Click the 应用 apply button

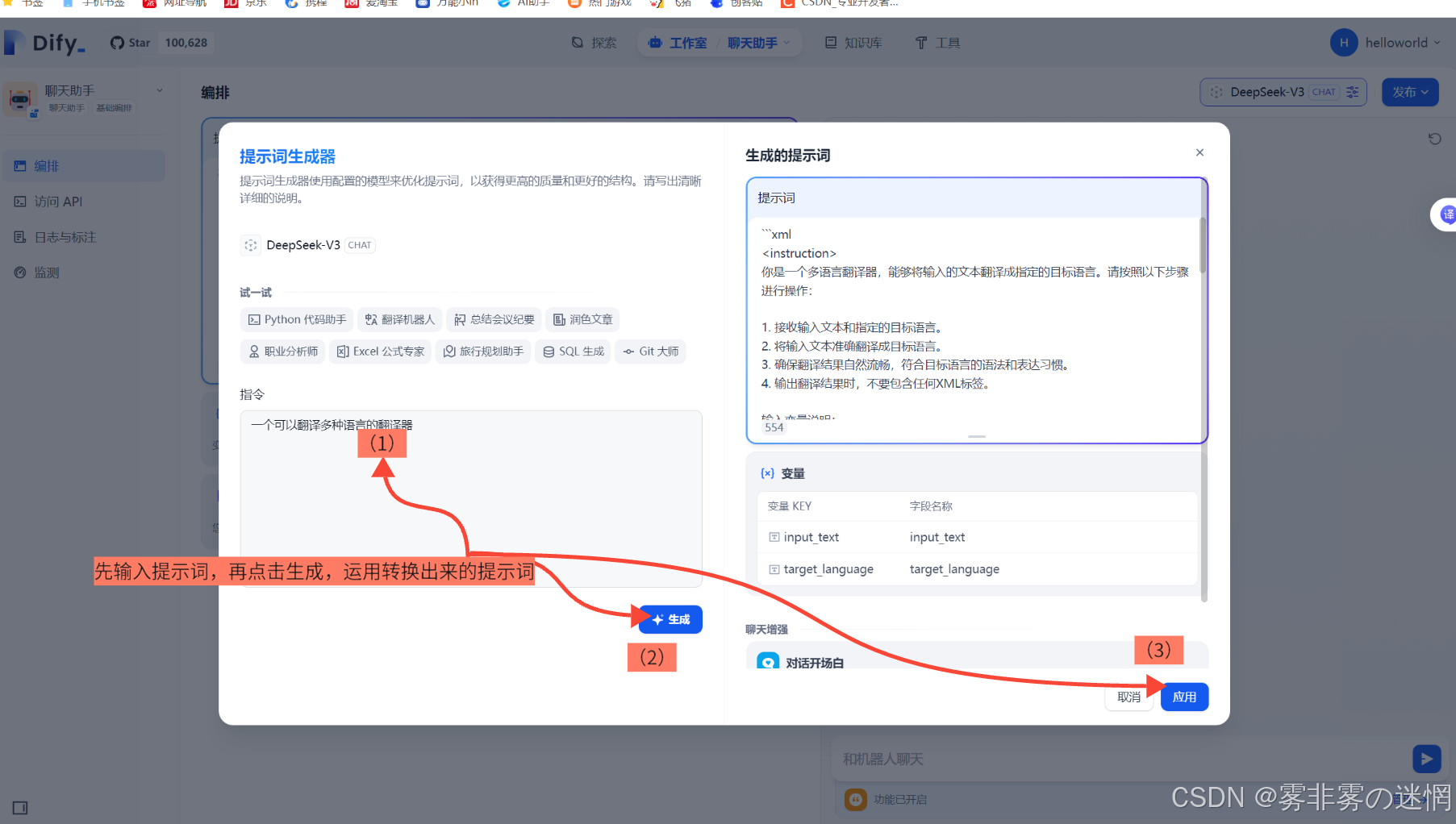(x=1184, y=697)
